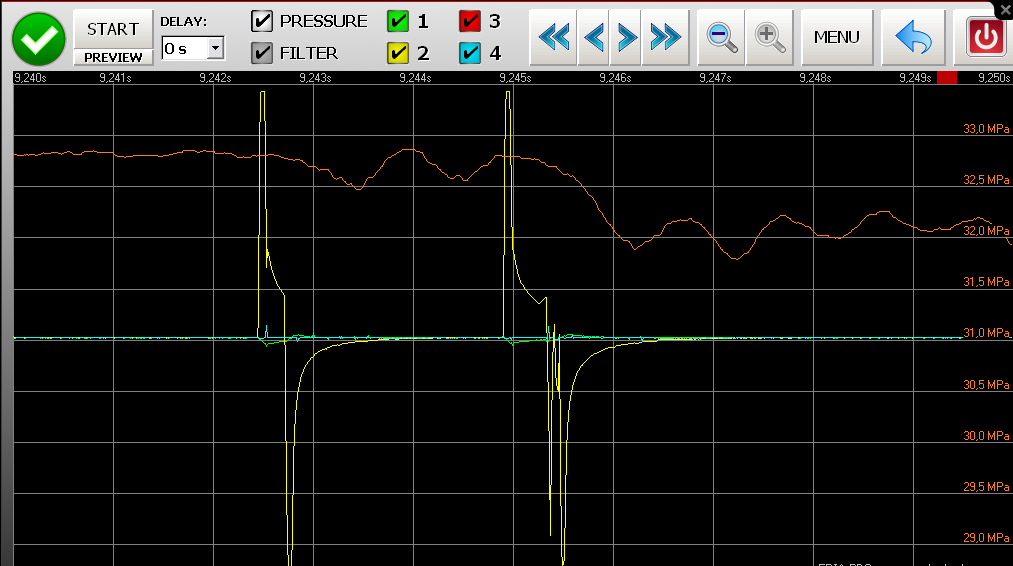Screen dimensions: 1013x566
Task: Click the 9,245s time label
Action: [515, 78]
